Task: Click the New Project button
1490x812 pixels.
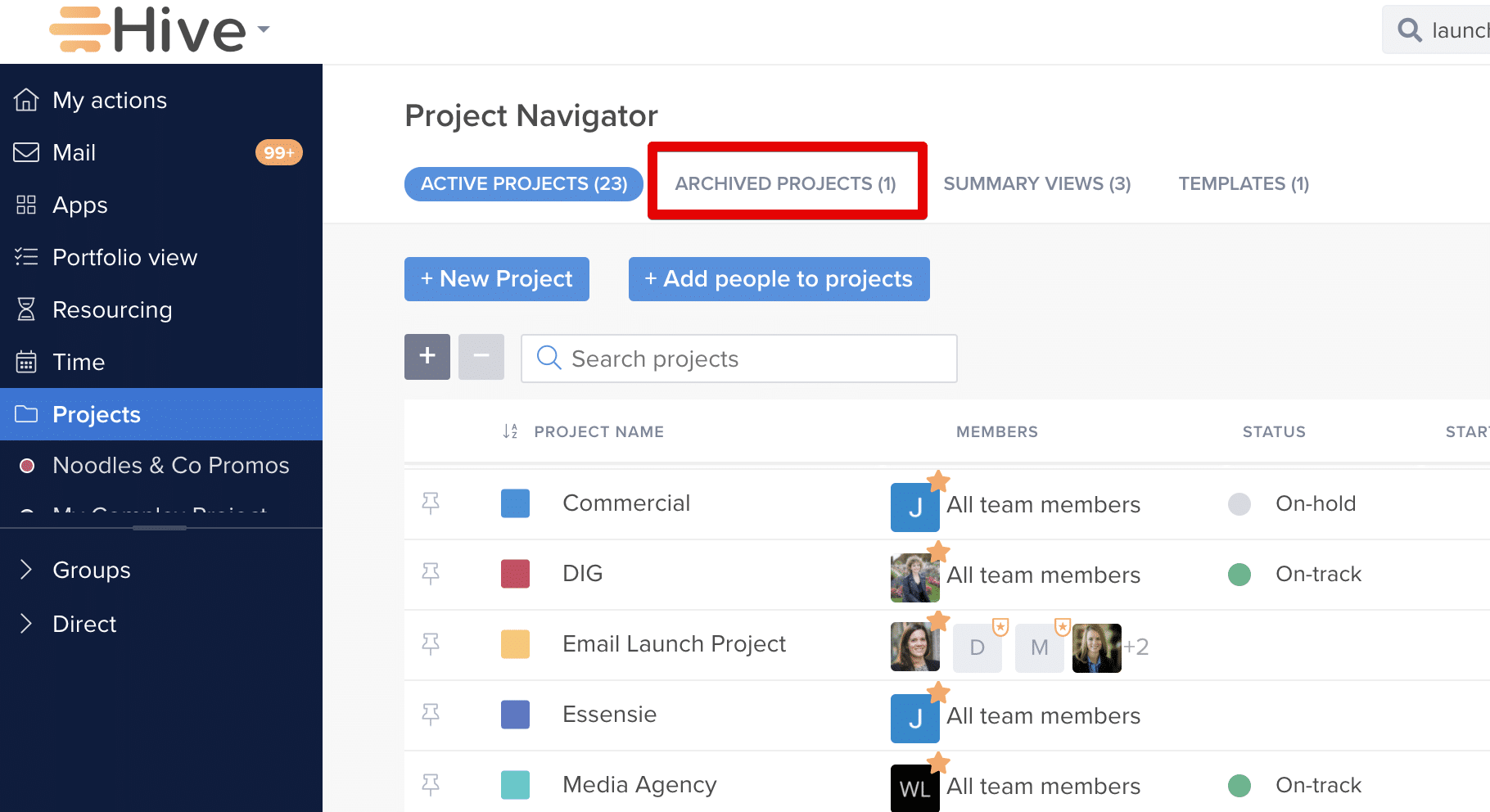Action: [497, 279]
